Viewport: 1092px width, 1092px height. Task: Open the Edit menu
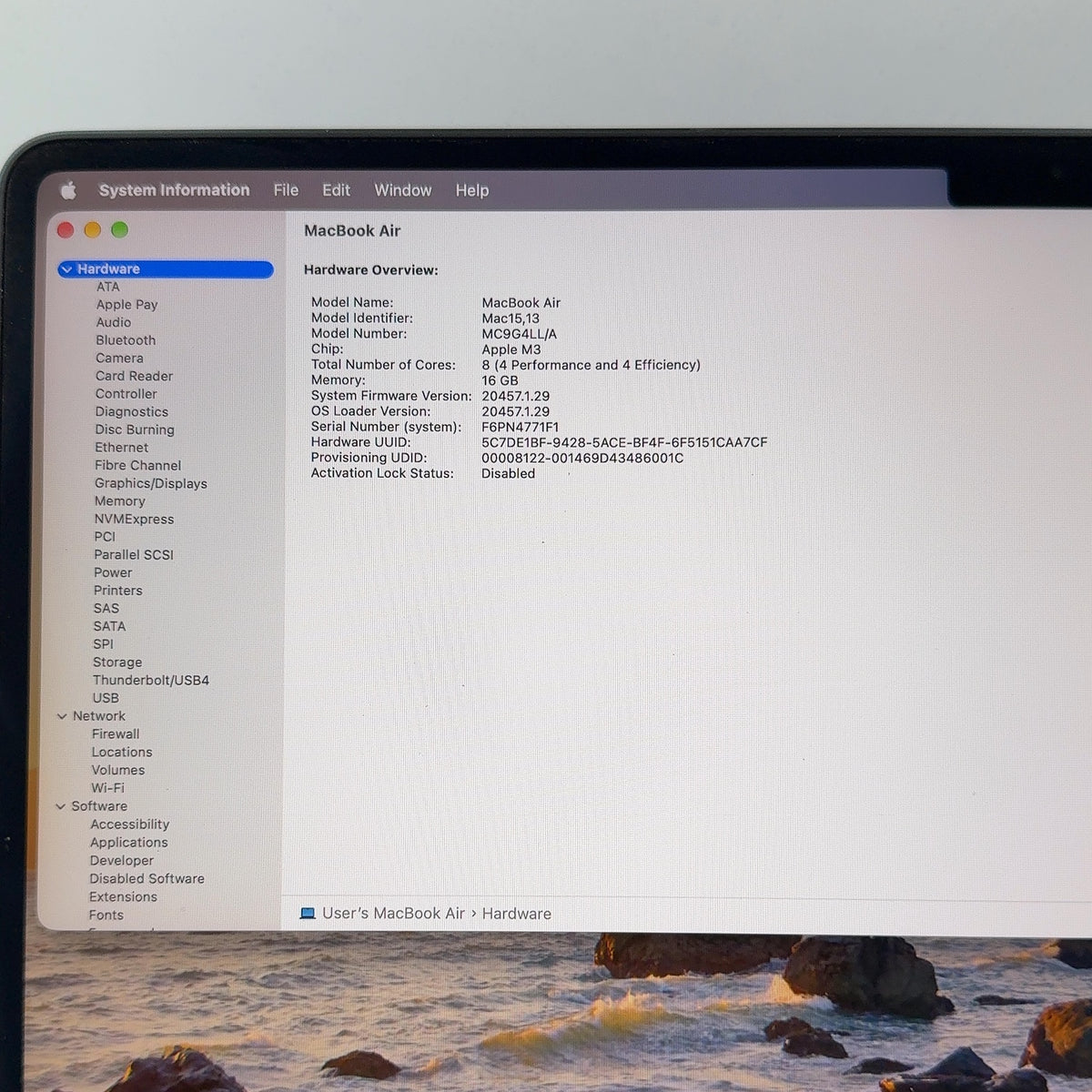[336, 190]
